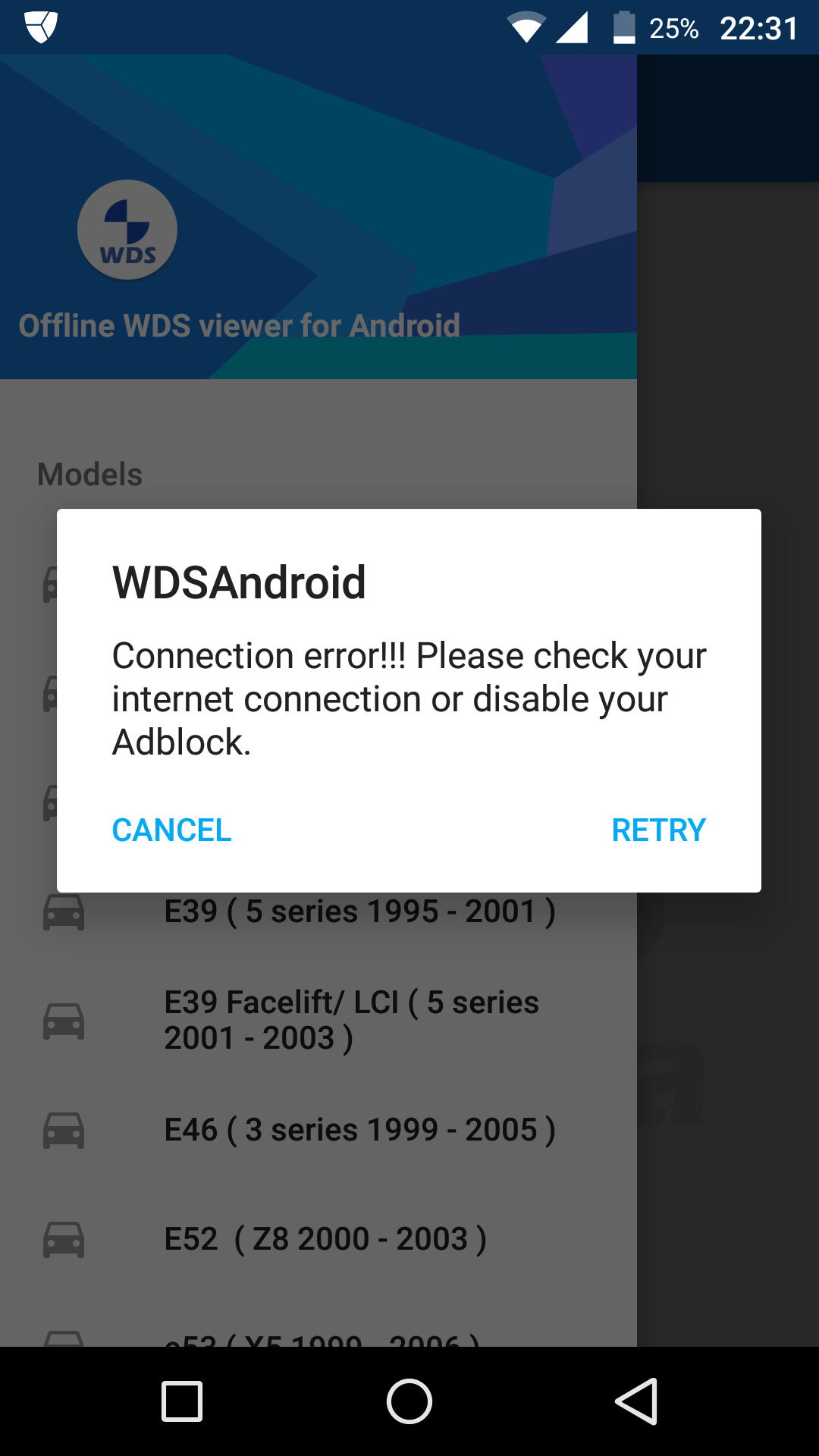819x1456 pixels.
Task: Tap the WDS logo in drawer header
Action: tap(127, 230)
